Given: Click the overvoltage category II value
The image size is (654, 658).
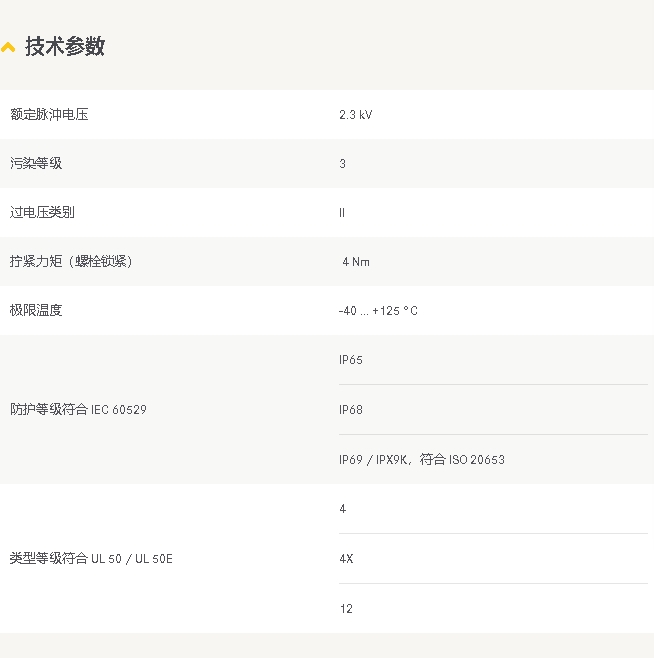Looking at the screenshot, I should (x=342, y=213).
